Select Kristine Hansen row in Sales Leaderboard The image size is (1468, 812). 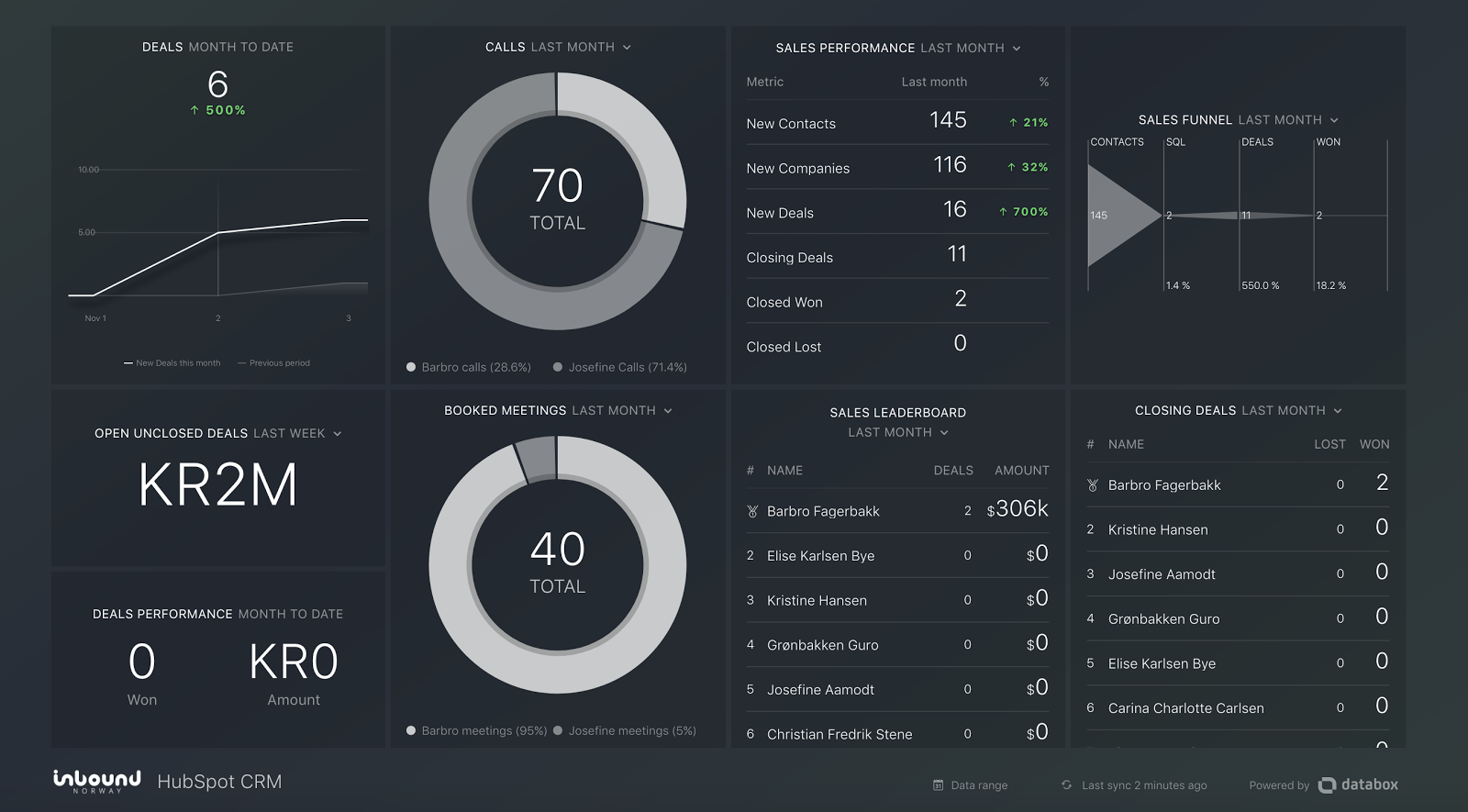click(x=896, y=600)
